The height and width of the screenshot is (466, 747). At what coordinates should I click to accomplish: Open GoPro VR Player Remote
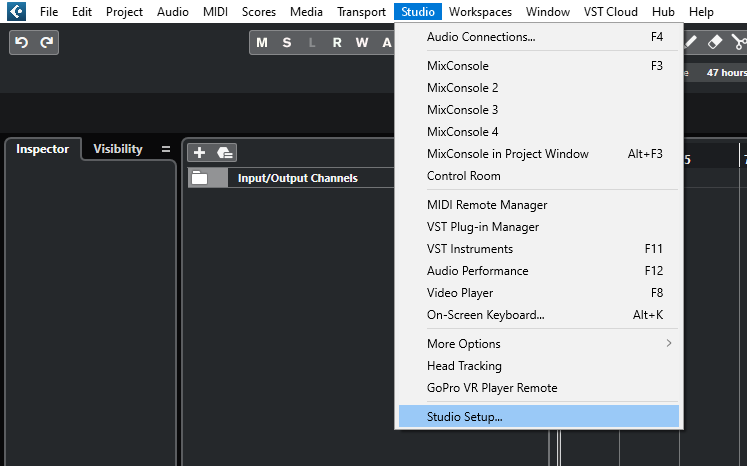(539, 388)
